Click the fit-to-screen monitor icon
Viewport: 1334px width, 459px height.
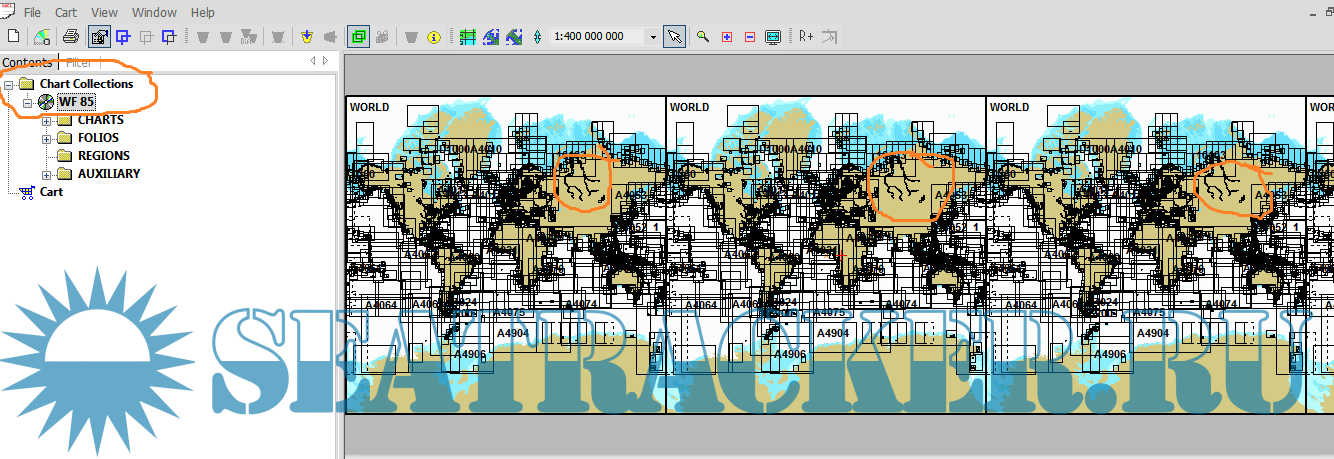pos(773,37)
